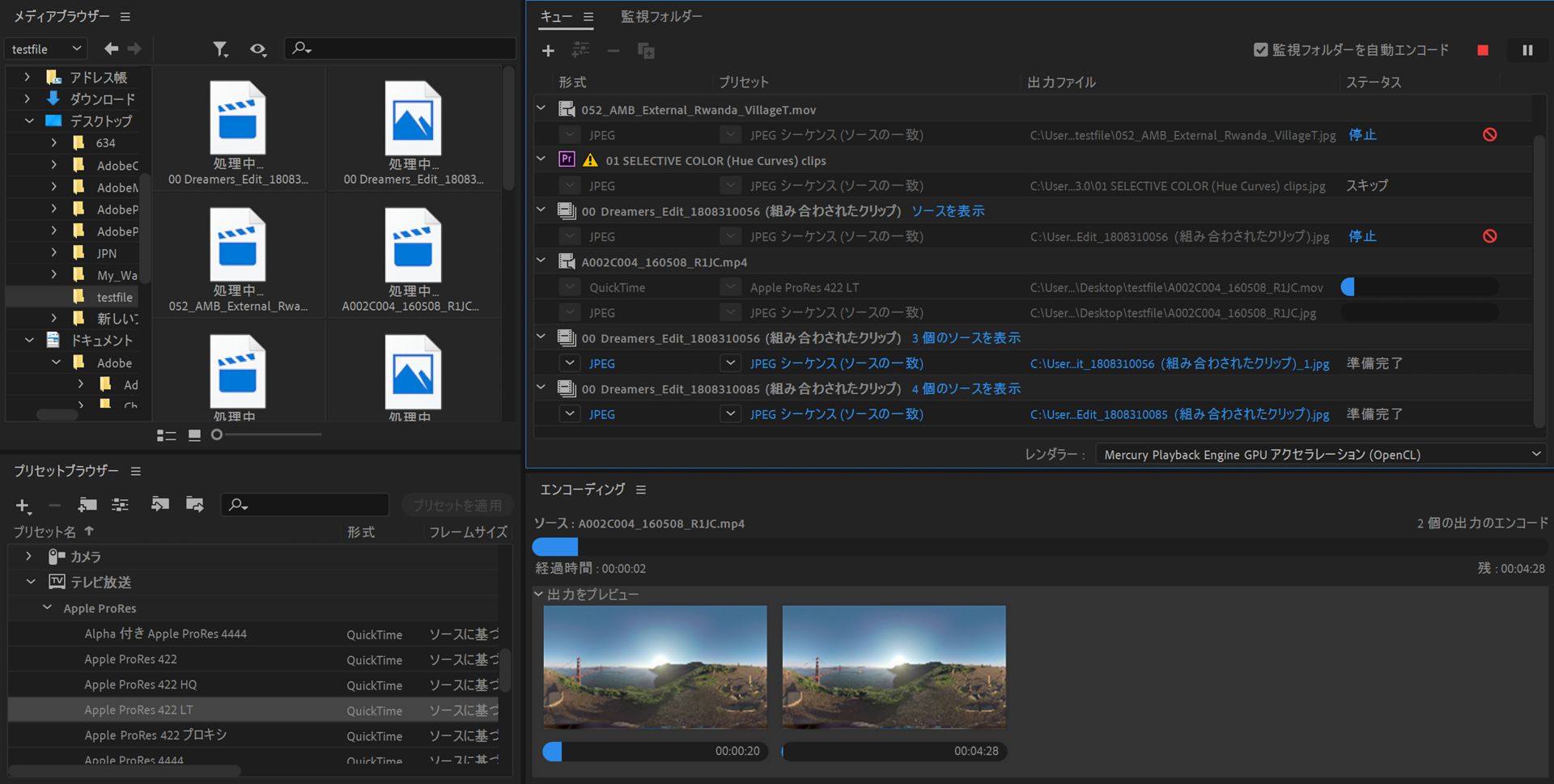Open the Queue panel hamburger menu
This screenshot has height=784, width=1554.
pos(588,17)
